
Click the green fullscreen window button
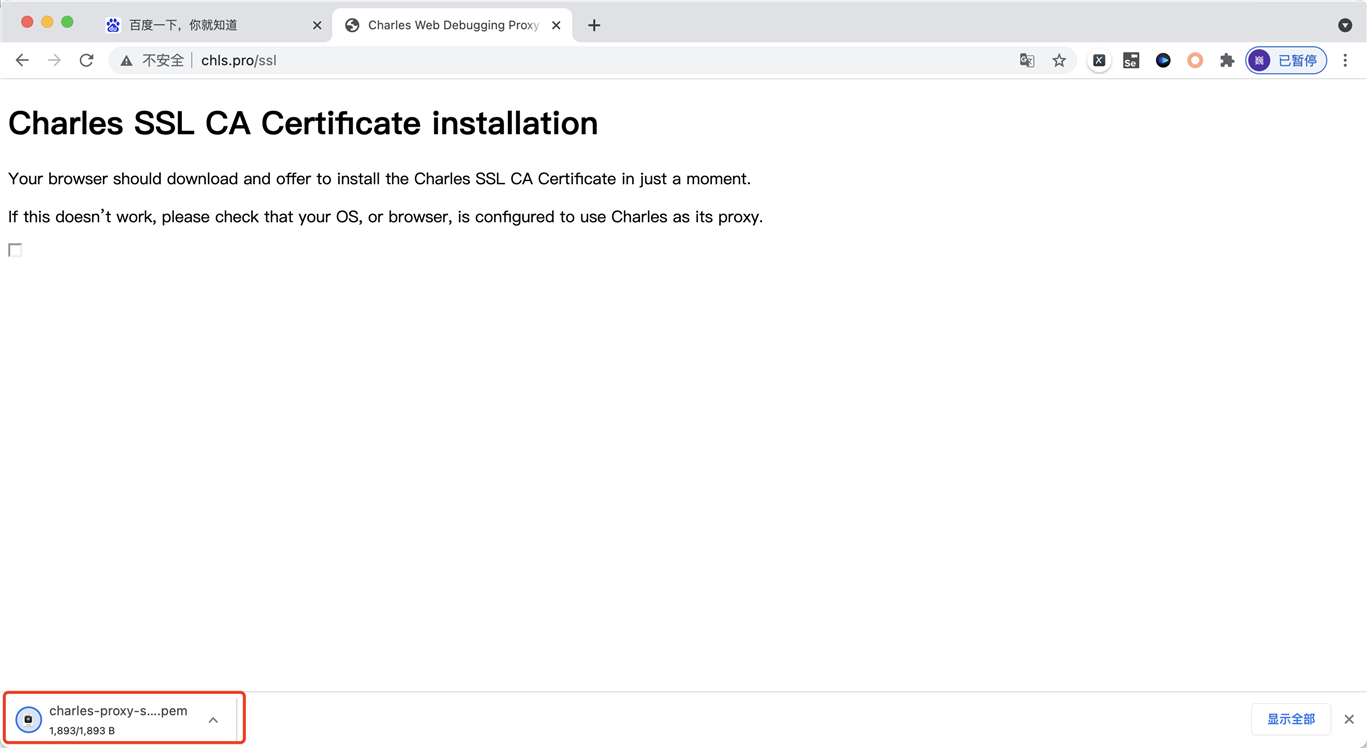pos(67,22)
